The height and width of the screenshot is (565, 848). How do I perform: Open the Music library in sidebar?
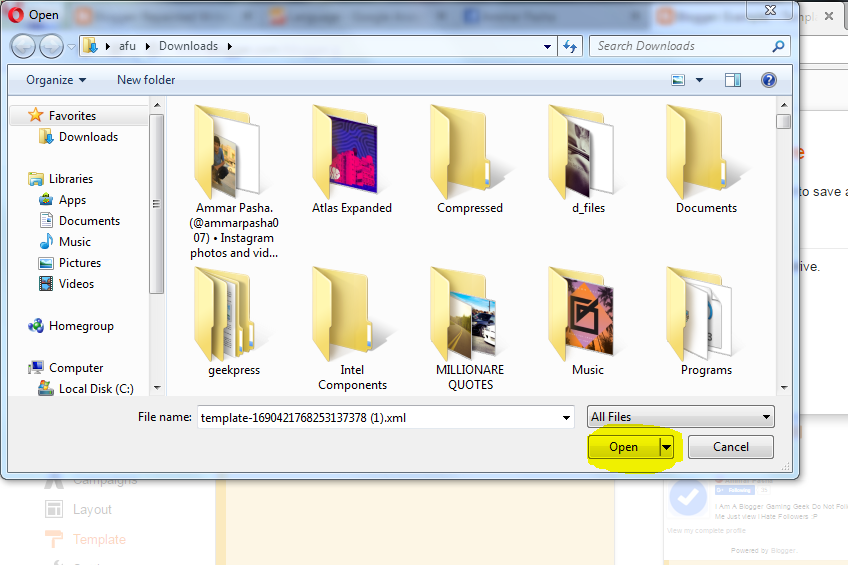(x=75, y=242)
